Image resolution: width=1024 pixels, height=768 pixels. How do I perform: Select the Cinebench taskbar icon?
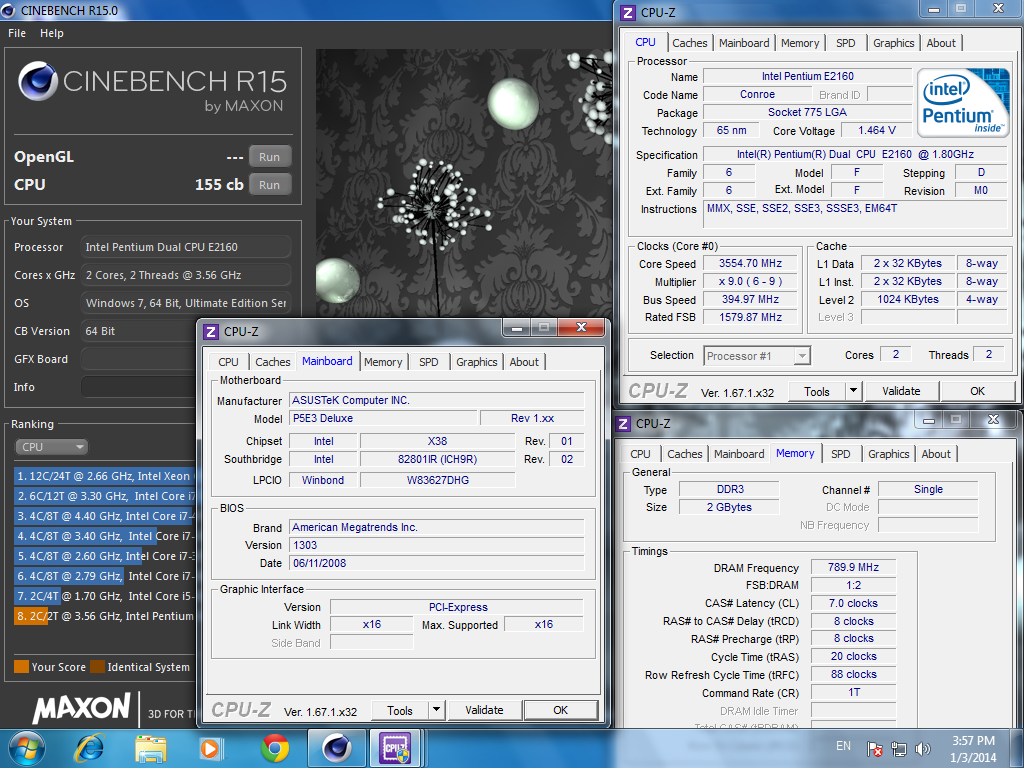(337, 748)
